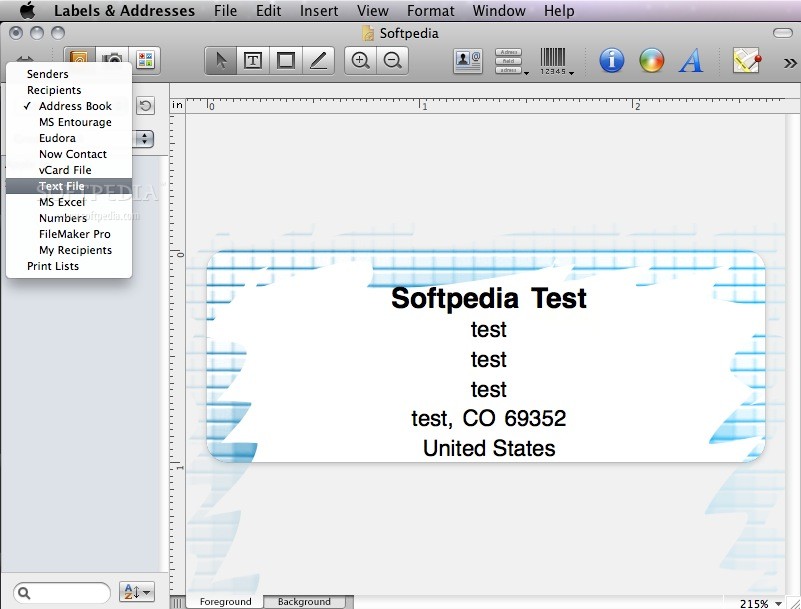
Task: Switch to the Background tab
Action: coord(306,601)
